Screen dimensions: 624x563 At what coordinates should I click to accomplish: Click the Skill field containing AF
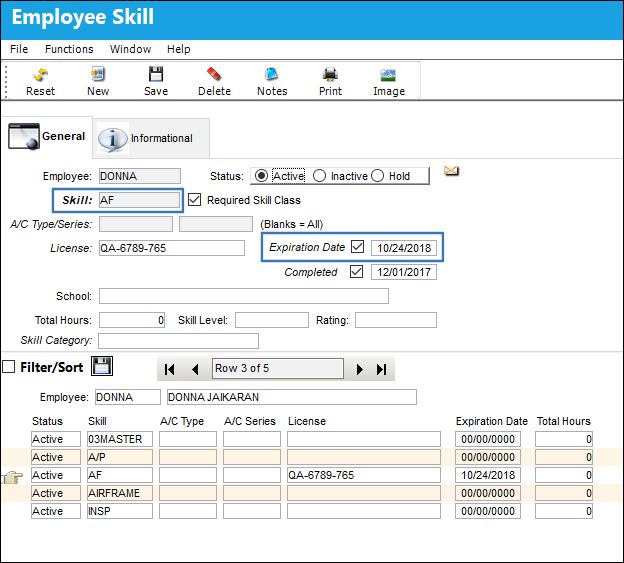tap(139, 200)
